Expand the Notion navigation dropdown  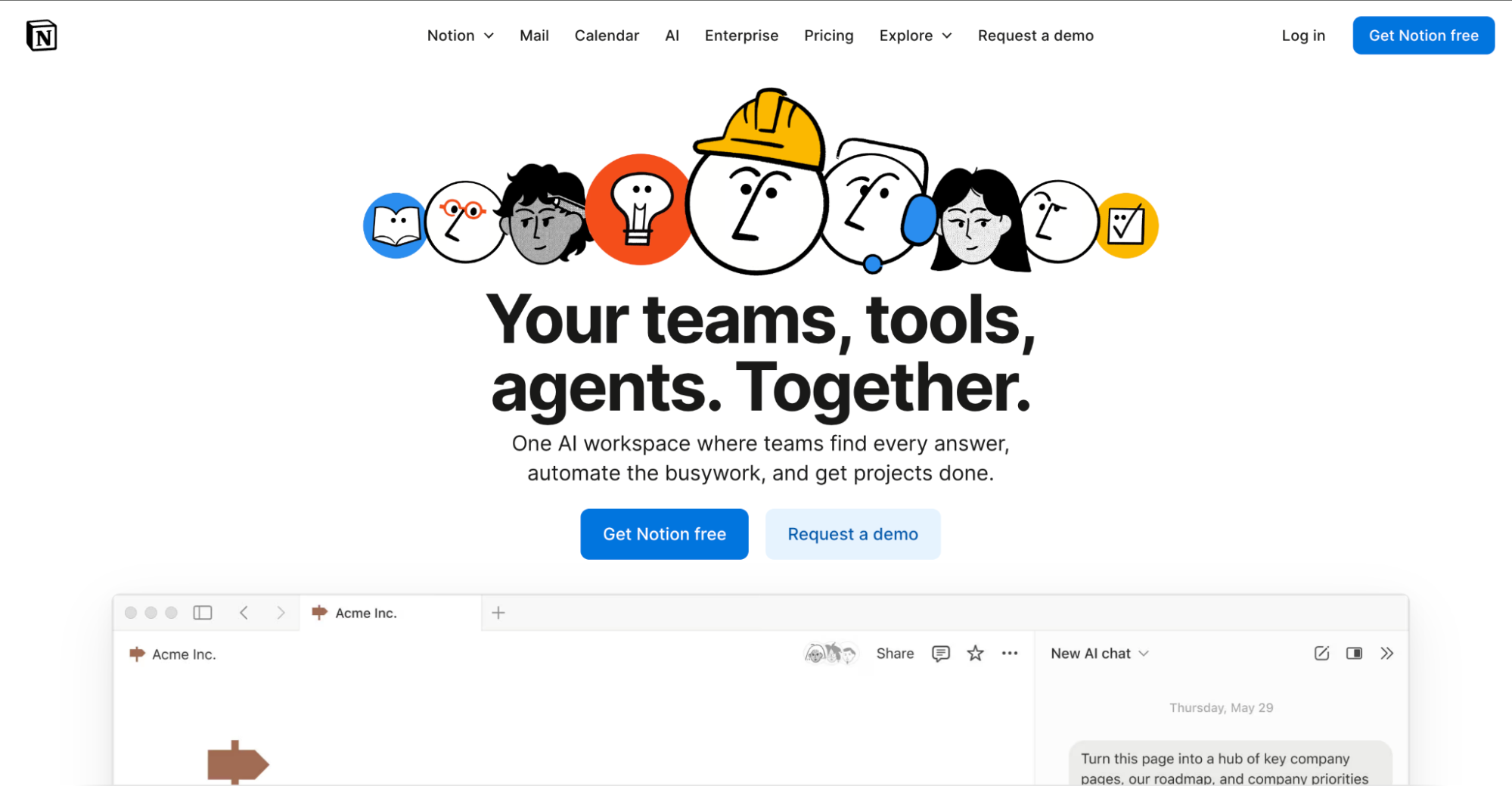click(x=461, y=36)
